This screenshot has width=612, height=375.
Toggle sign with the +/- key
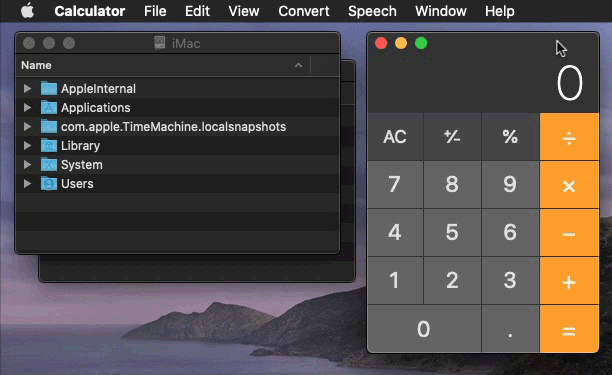tap(452, 137)
